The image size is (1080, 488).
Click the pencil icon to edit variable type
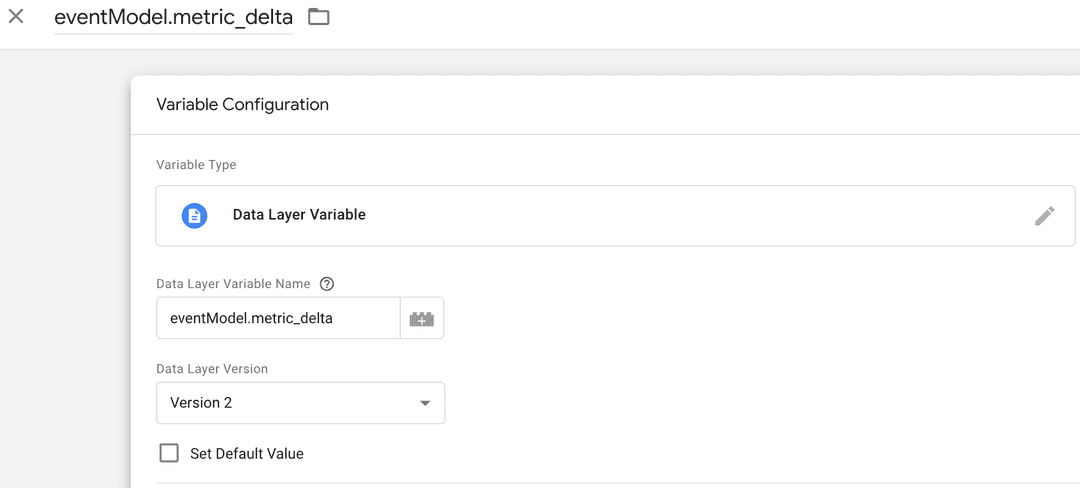pyautogui.click(x=1044, y=216)
